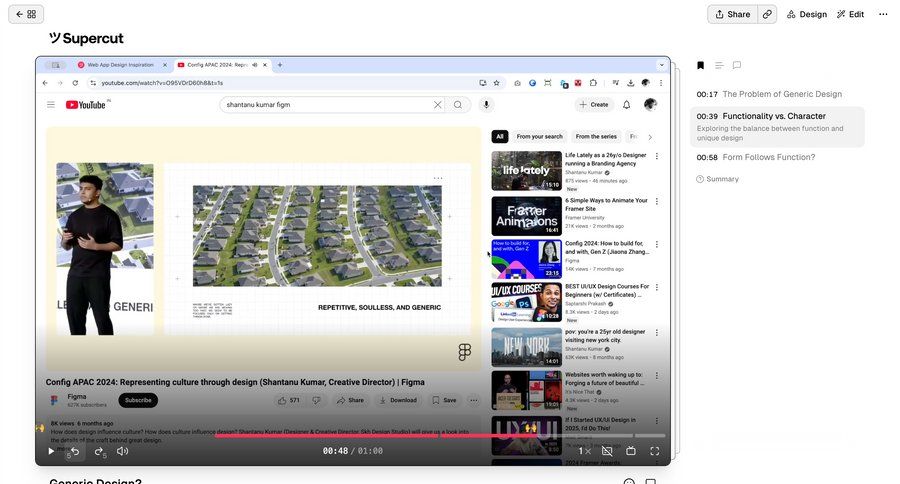Open the Edit mode

pyautogui.click(x=851, y=14)
